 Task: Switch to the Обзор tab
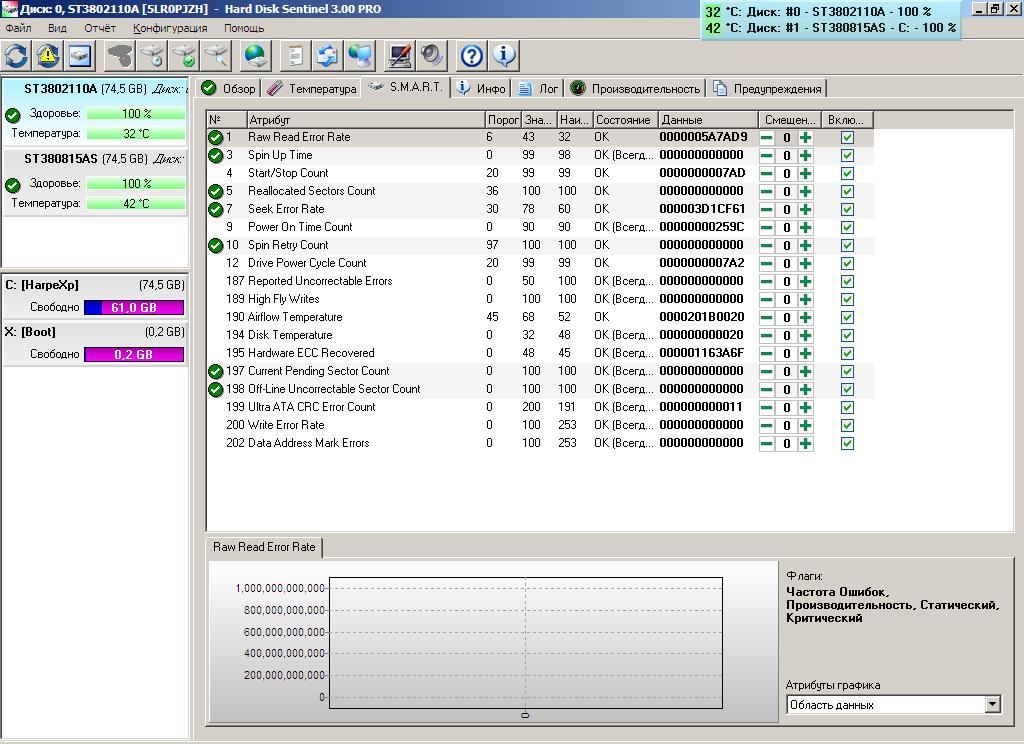click(x=229, y=88)
